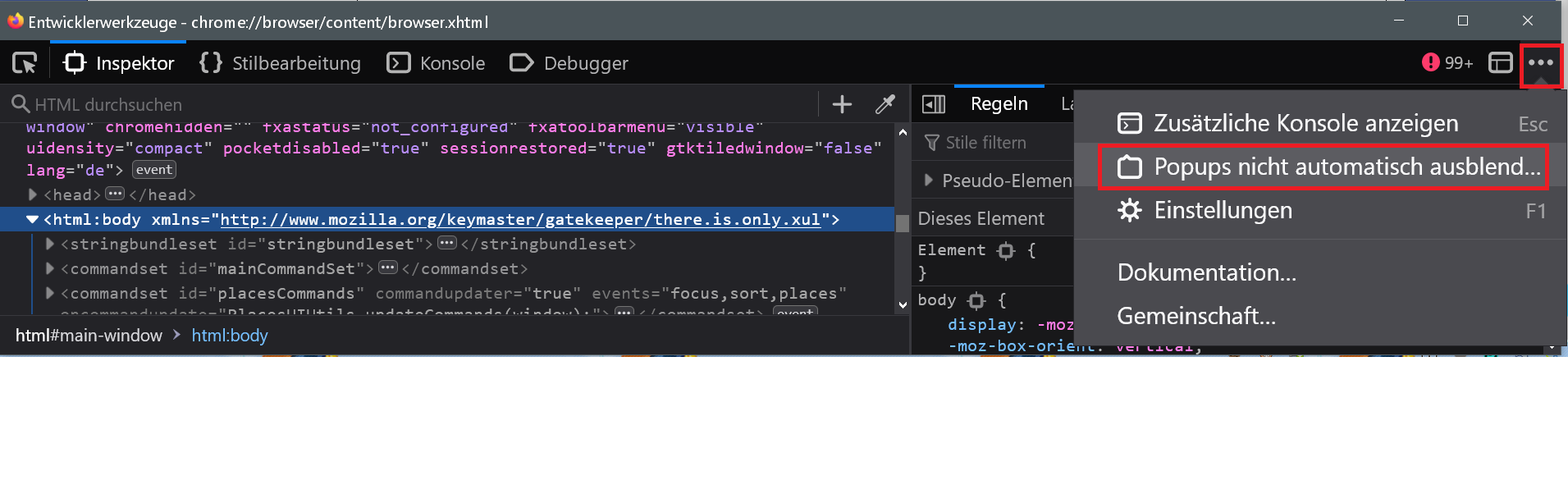This screenshot has width=1568, height=503.
Task: Switch to the Konsole tab
Action: click(x=437, y=63)
